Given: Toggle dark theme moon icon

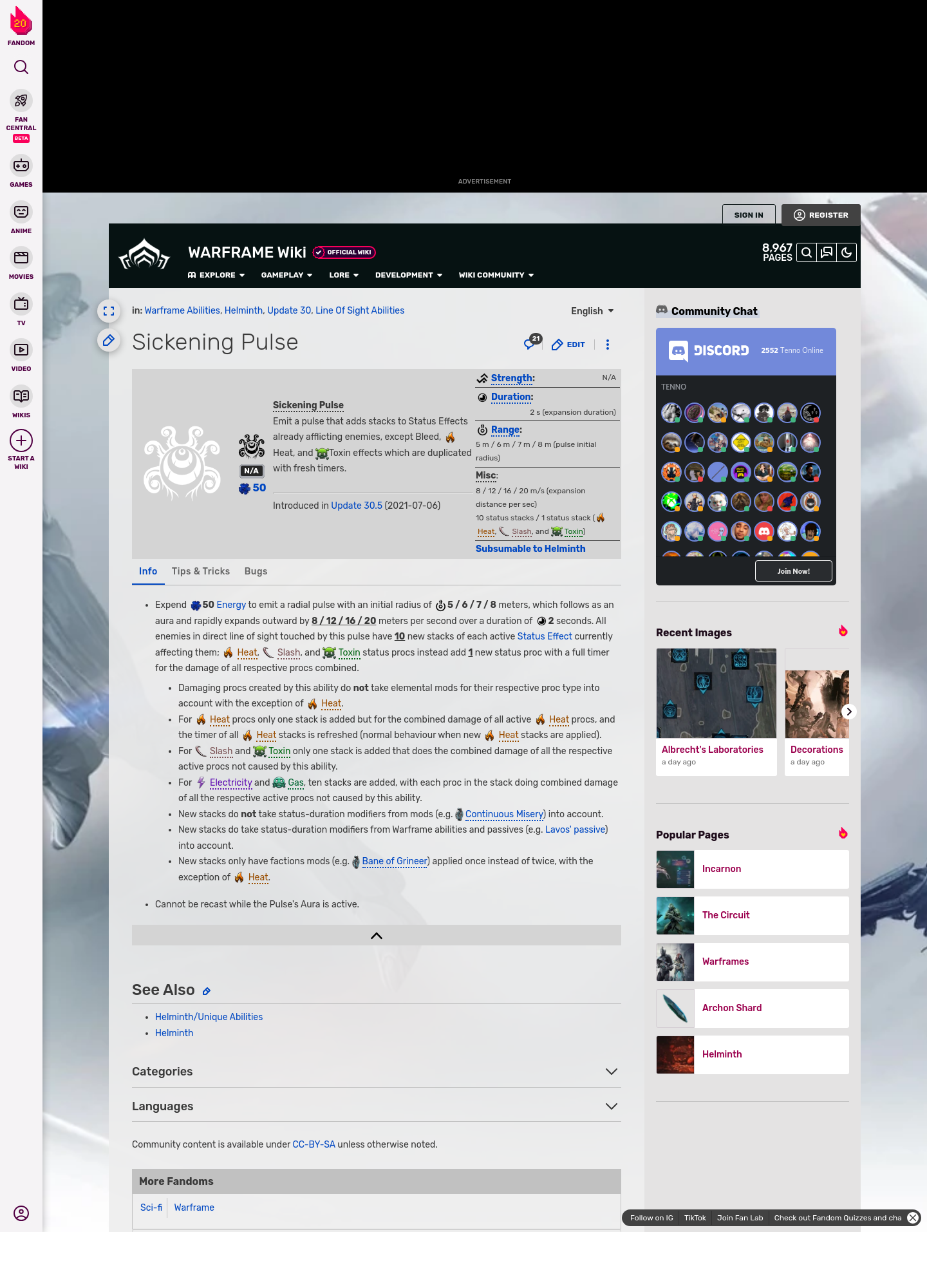Looking at the screenshot, I should (x=847, y=252).
